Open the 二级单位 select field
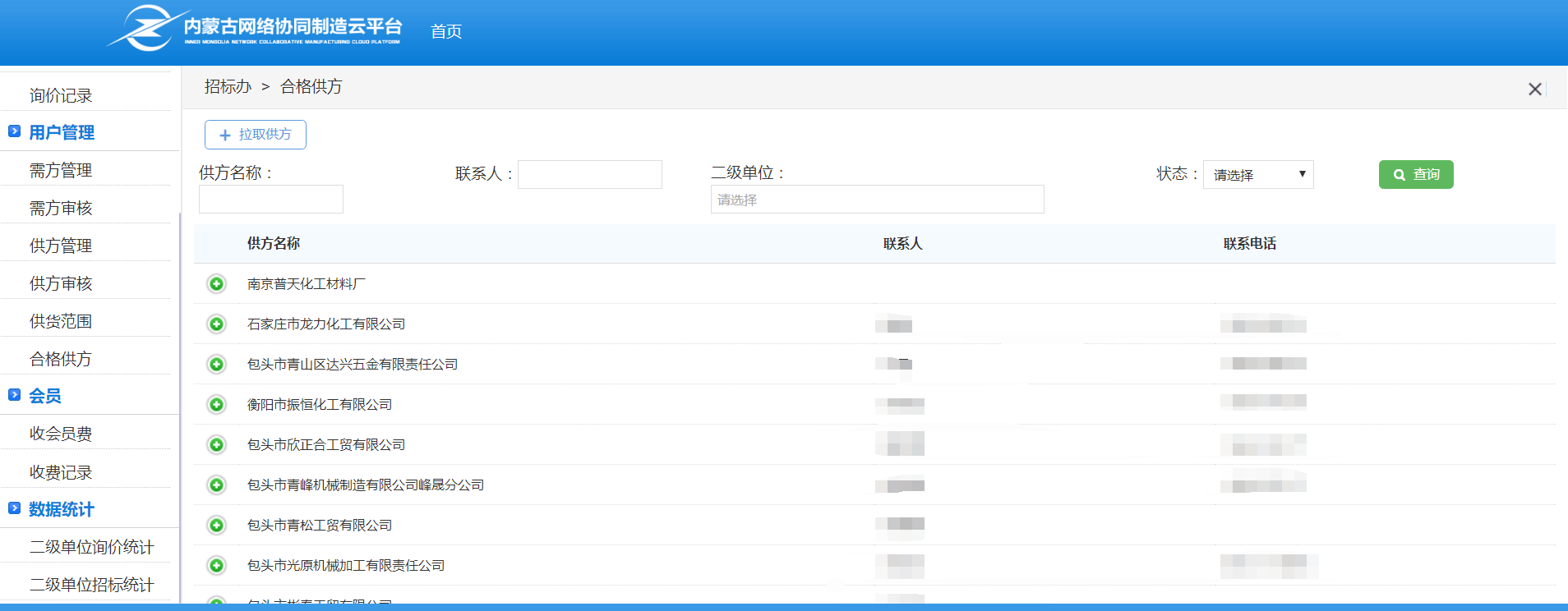This screenshot has width=1568, height=611. pos(877,200)
